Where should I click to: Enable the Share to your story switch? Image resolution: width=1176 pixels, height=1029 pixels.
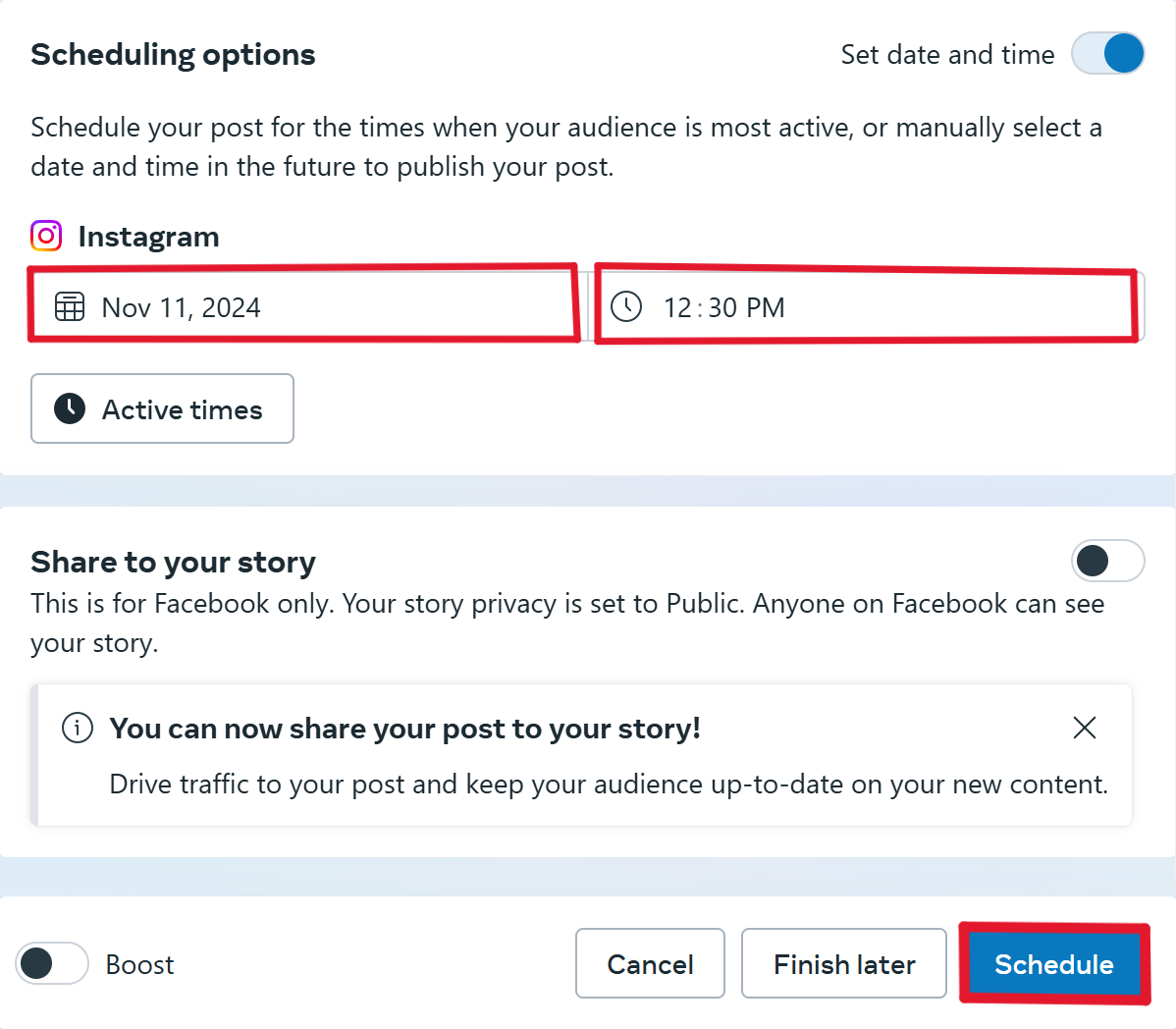[1107, 561]
